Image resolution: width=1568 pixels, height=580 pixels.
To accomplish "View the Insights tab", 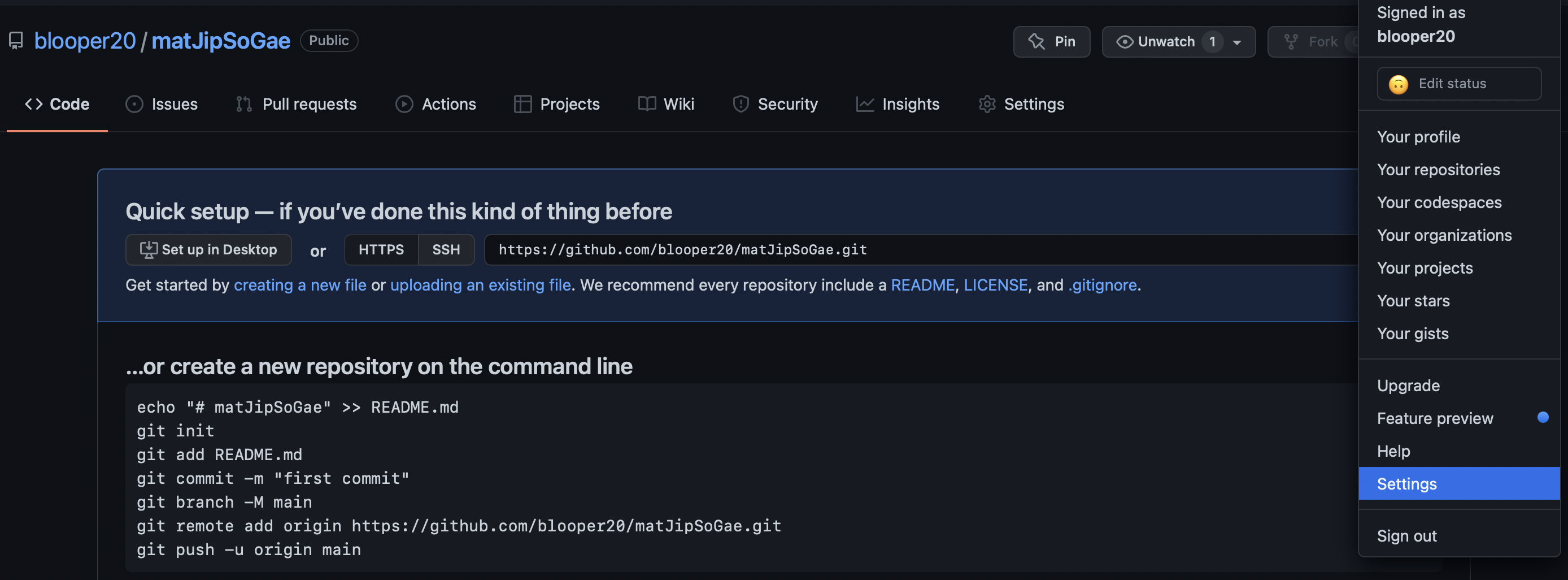I will [898, 104].
